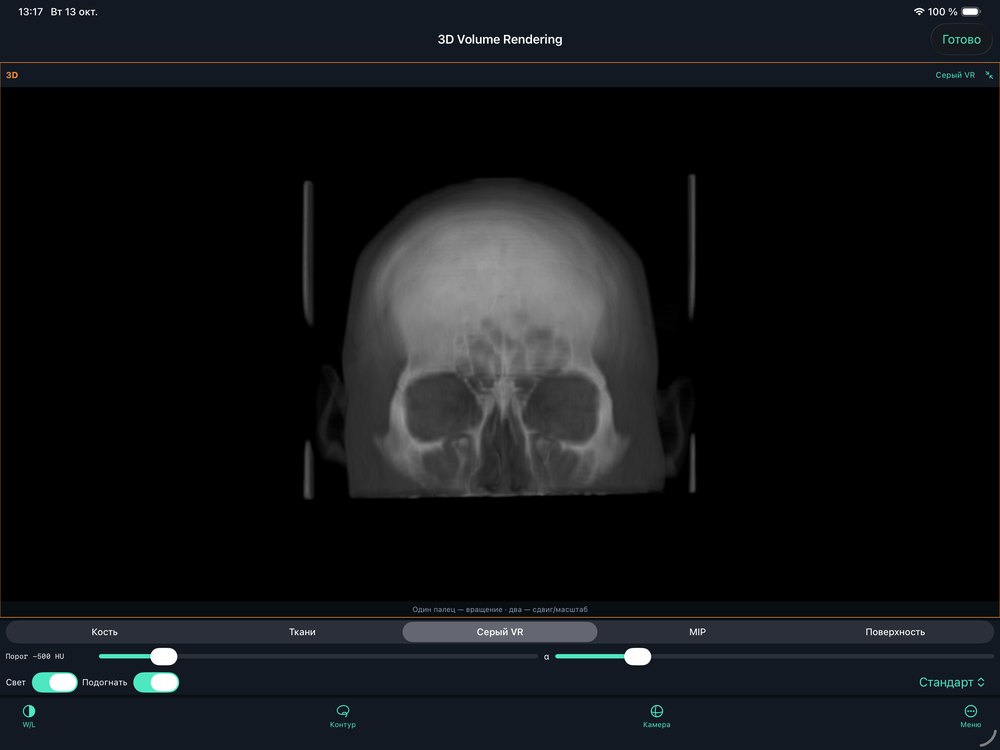Open the Камера camera options

(x=656, y=716)
